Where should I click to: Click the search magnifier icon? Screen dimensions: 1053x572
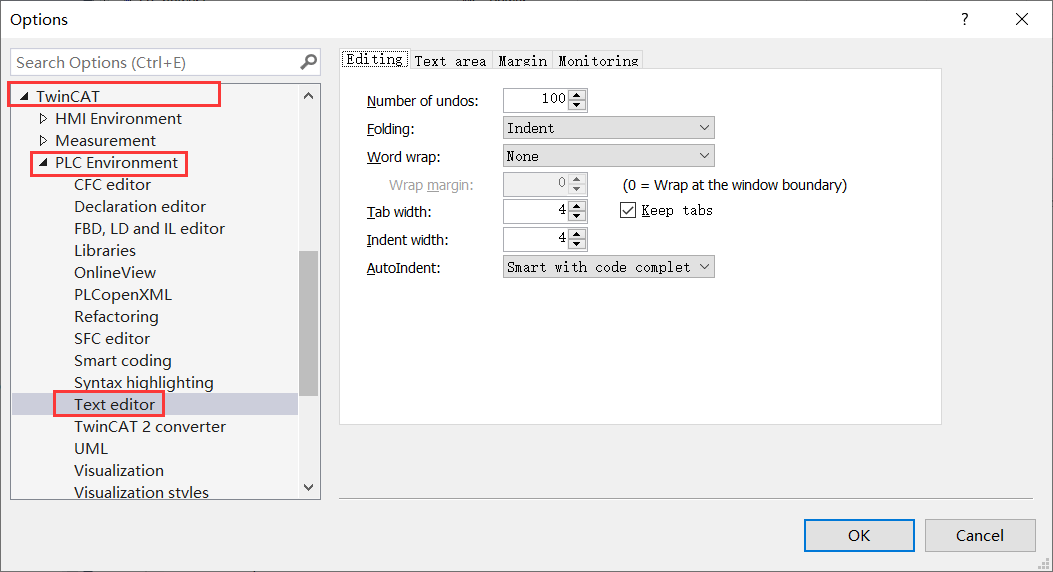308,62
